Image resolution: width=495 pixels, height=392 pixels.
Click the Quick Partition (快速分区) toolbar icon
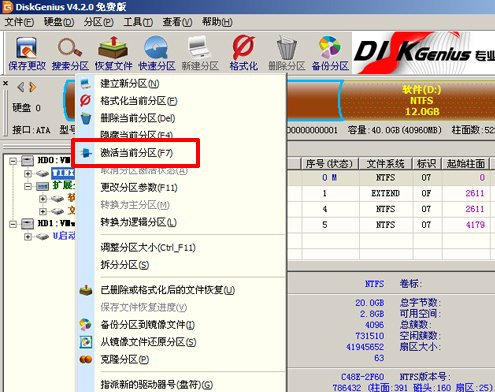tap(157, 54)
